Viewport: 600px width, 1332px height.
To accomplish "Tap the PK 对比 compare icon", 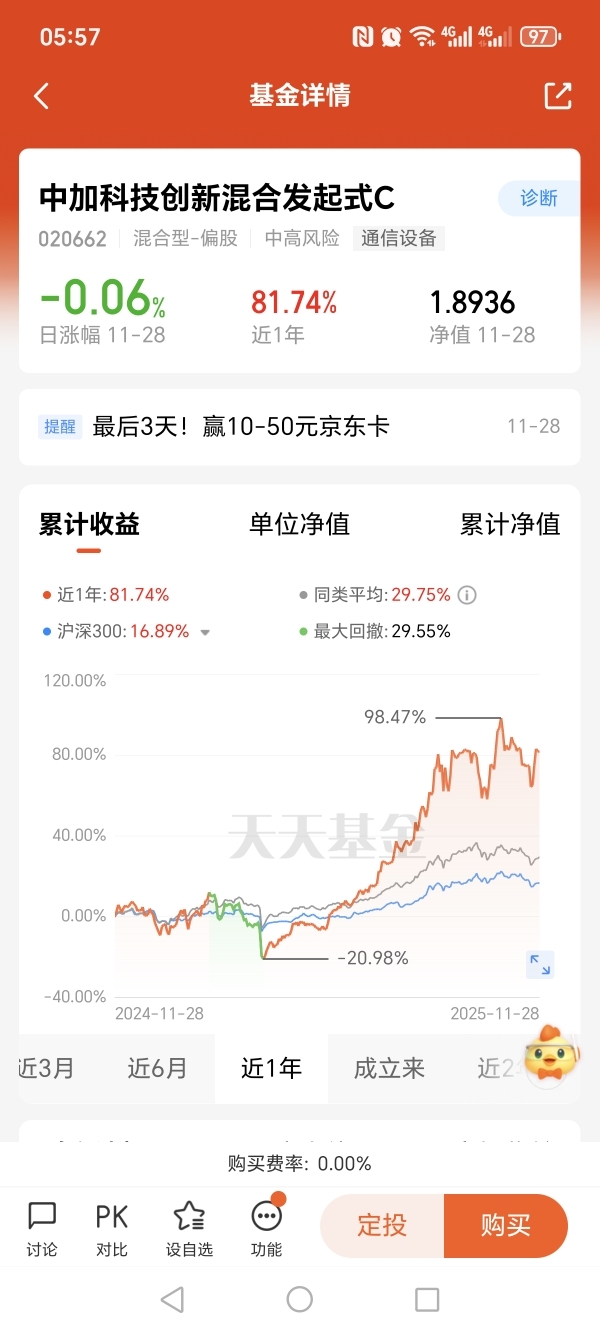I will click(112, 1228).
